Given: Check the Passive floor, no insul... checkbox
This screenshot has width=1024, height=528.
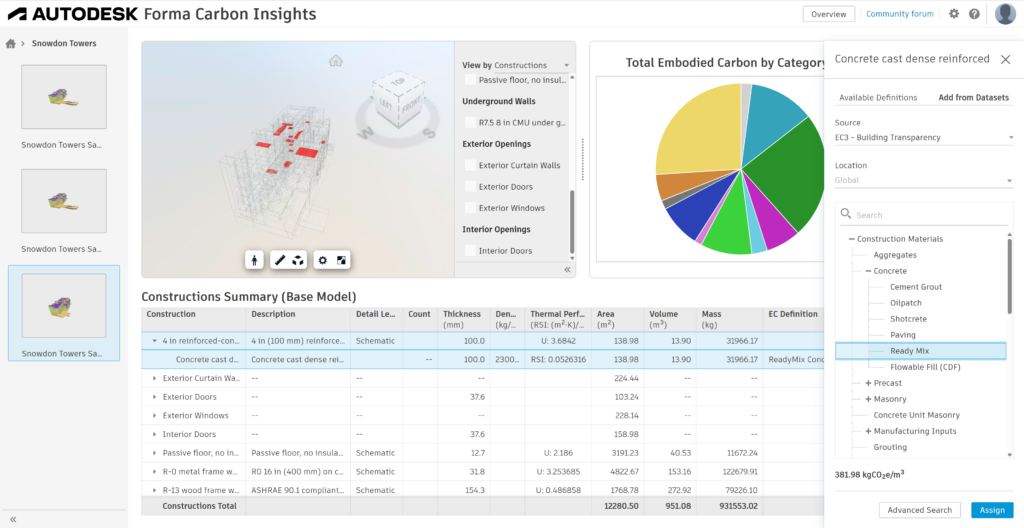Looking at the screenshot, I should click(x=470, y=80).
